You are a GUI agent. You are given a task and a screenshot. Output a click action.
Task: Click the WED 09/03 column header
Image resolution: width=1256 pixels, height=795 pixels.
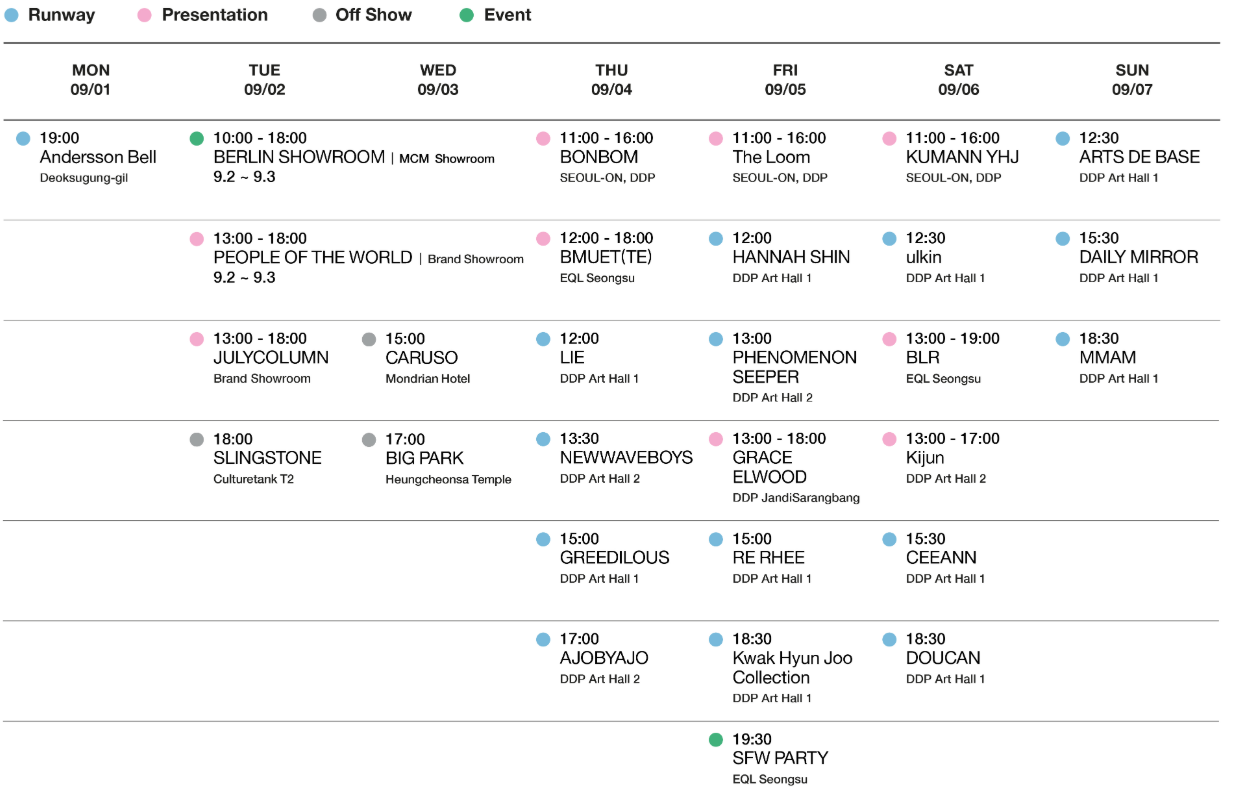[x=438, y=80]
